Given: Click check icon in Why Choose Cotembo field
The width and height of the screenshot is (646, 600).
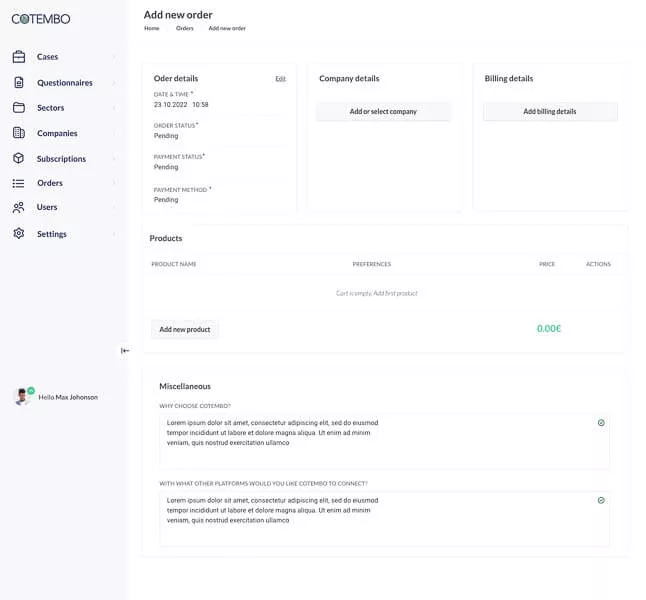Looking at the screenshot, I should [601, 423].
